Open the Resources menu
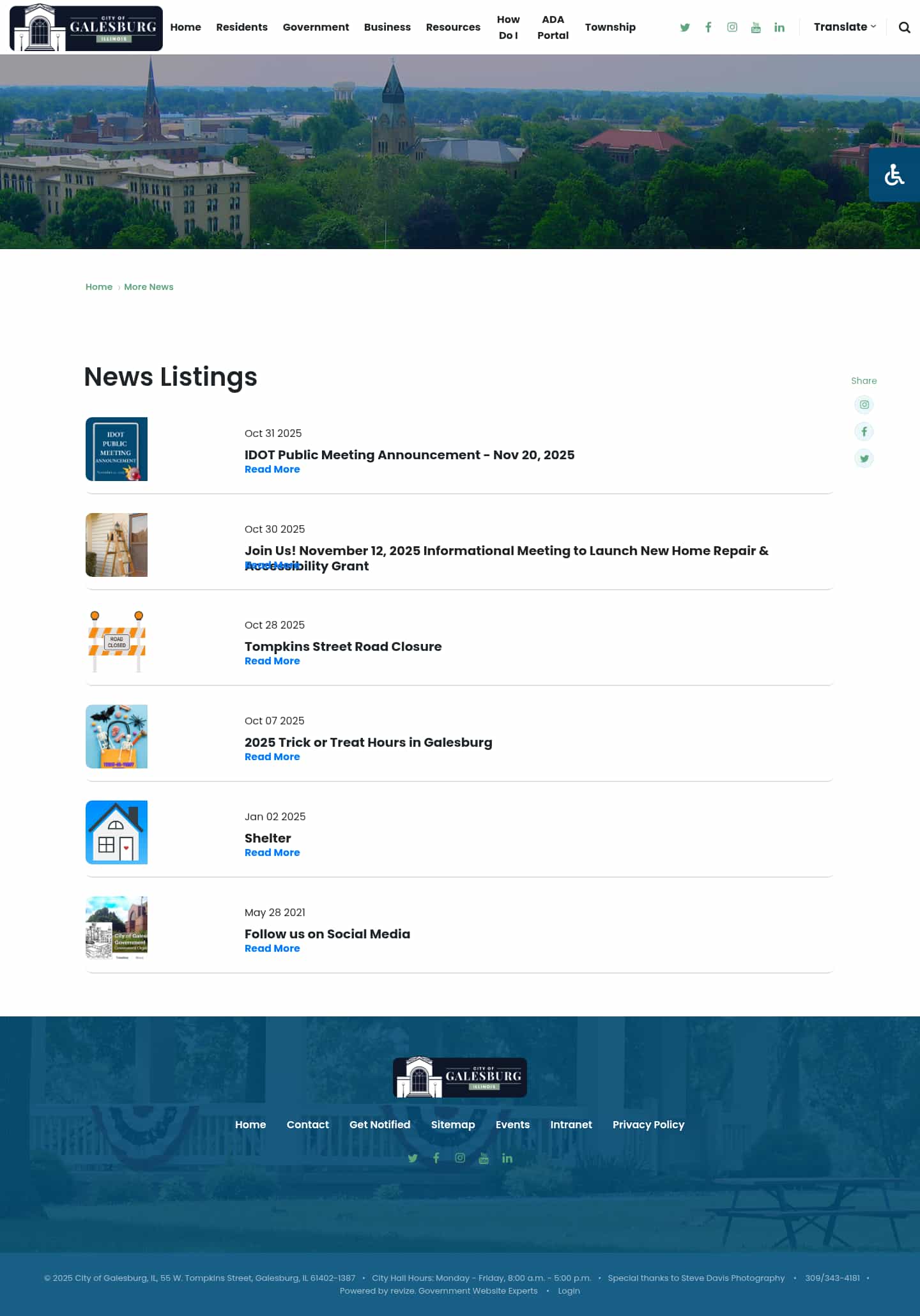The image size is (920, 1316). click(453, 27)
